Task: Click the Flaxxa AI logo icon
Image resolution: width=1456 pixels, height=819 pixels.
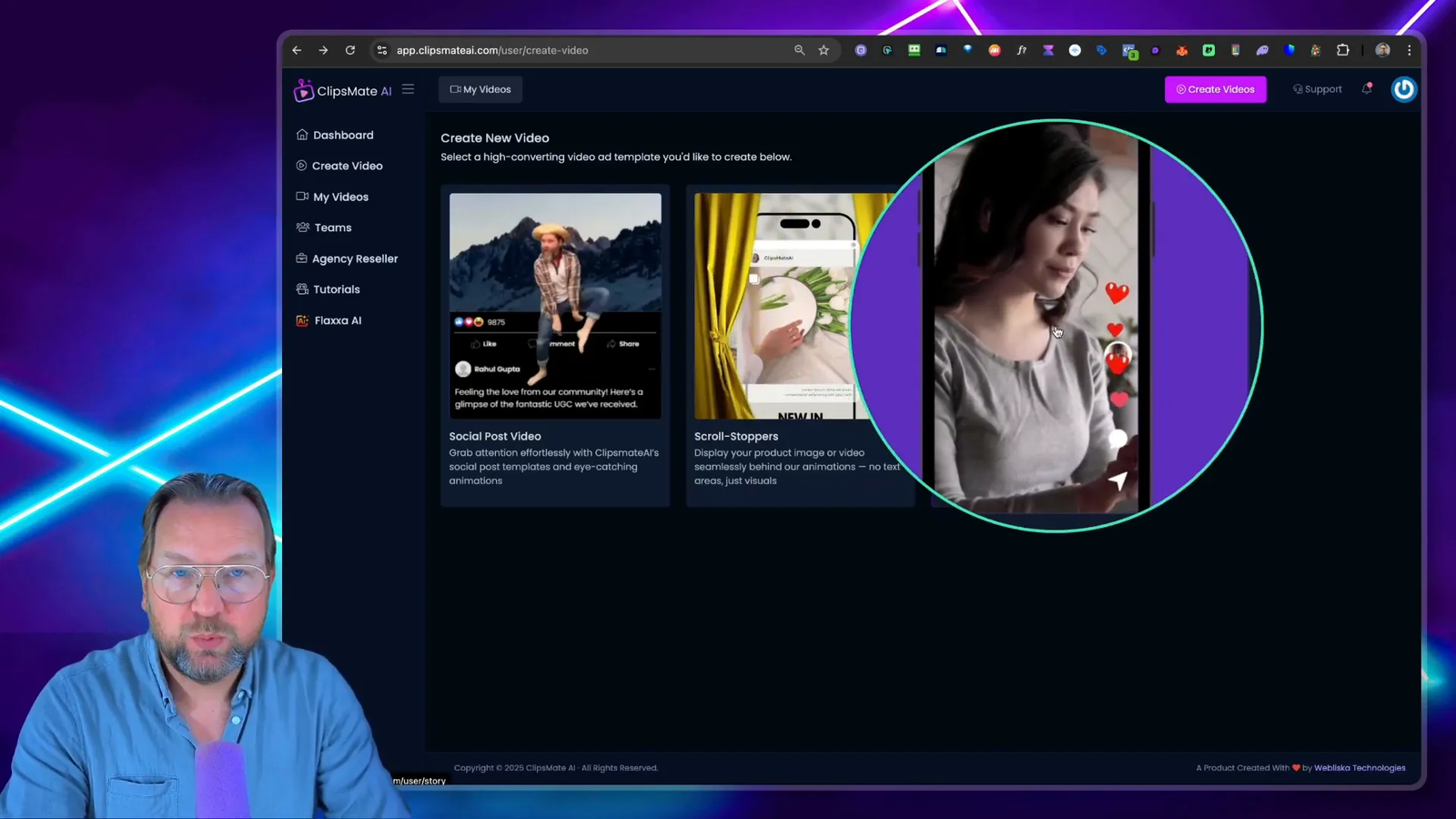Action: point(302,320)
